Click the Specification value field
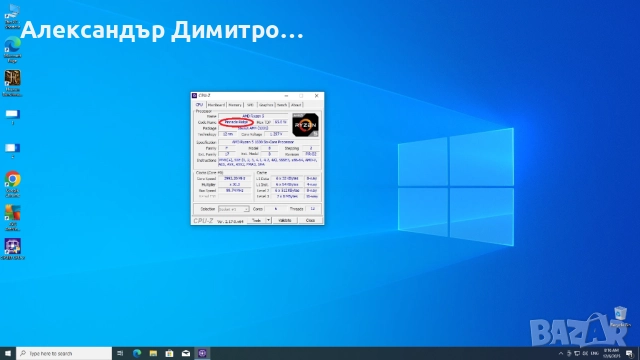640x360 pixels. 268,142
